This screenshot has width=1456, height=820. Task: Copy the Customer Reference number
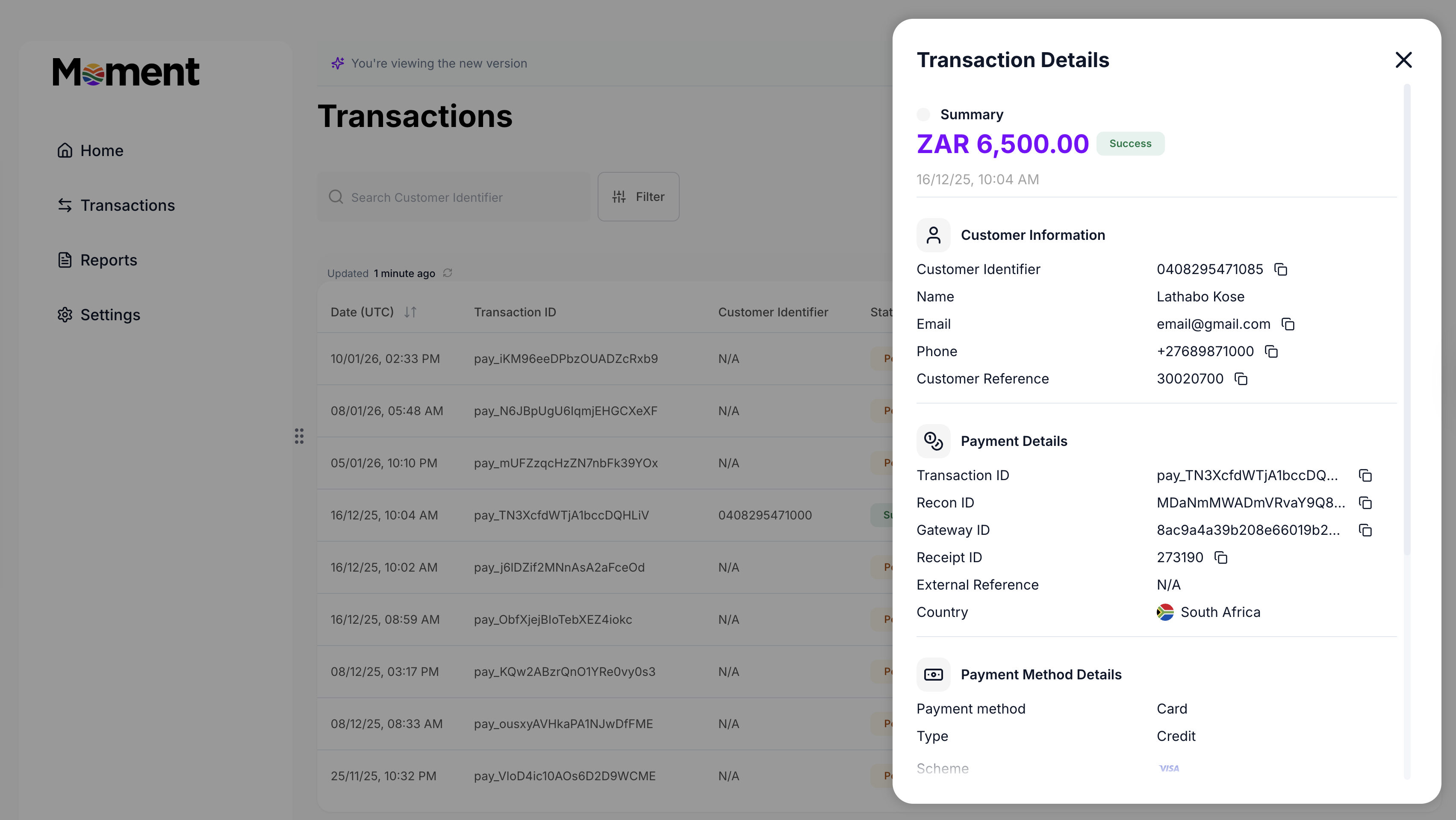[x=1241, y=379]
